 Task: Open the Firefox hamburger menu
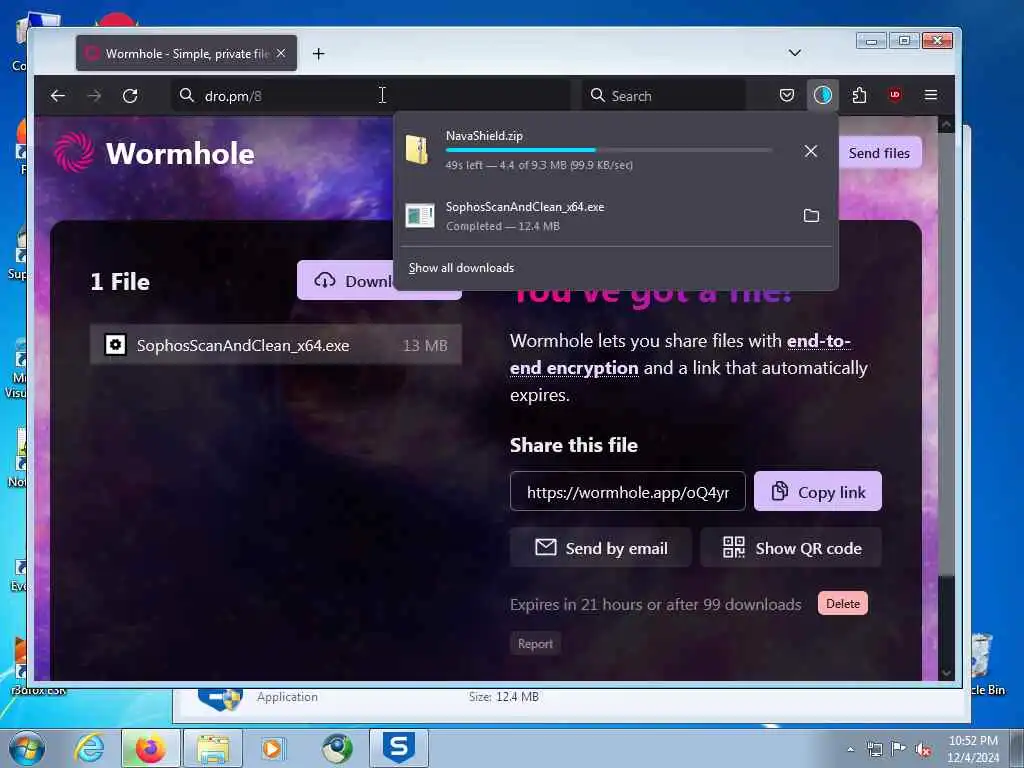tap(931, 95)
